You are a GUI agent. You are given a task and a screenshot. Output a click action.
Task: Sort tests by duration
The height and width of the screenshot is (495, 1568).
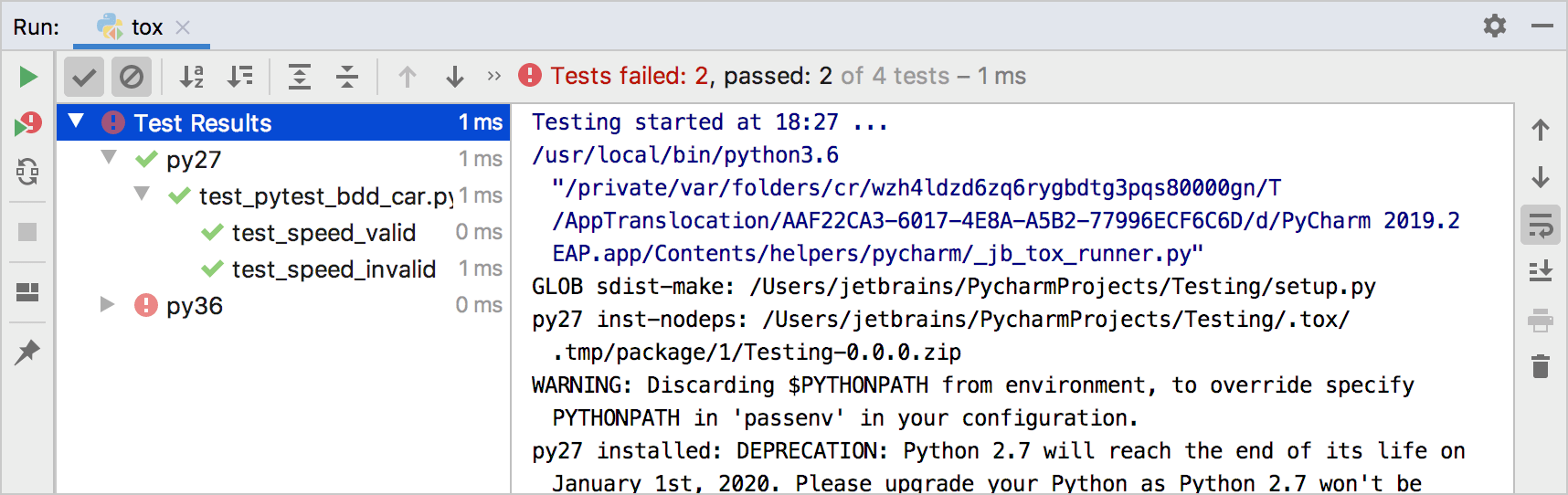click(240, 77)
